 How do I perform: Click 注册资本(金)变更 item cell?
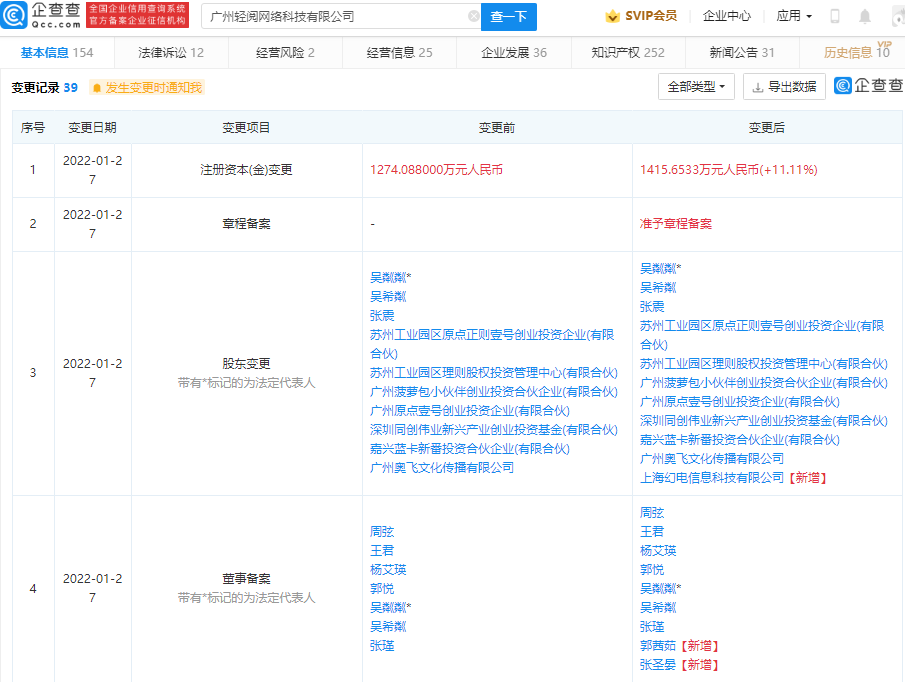click(246, 170)
